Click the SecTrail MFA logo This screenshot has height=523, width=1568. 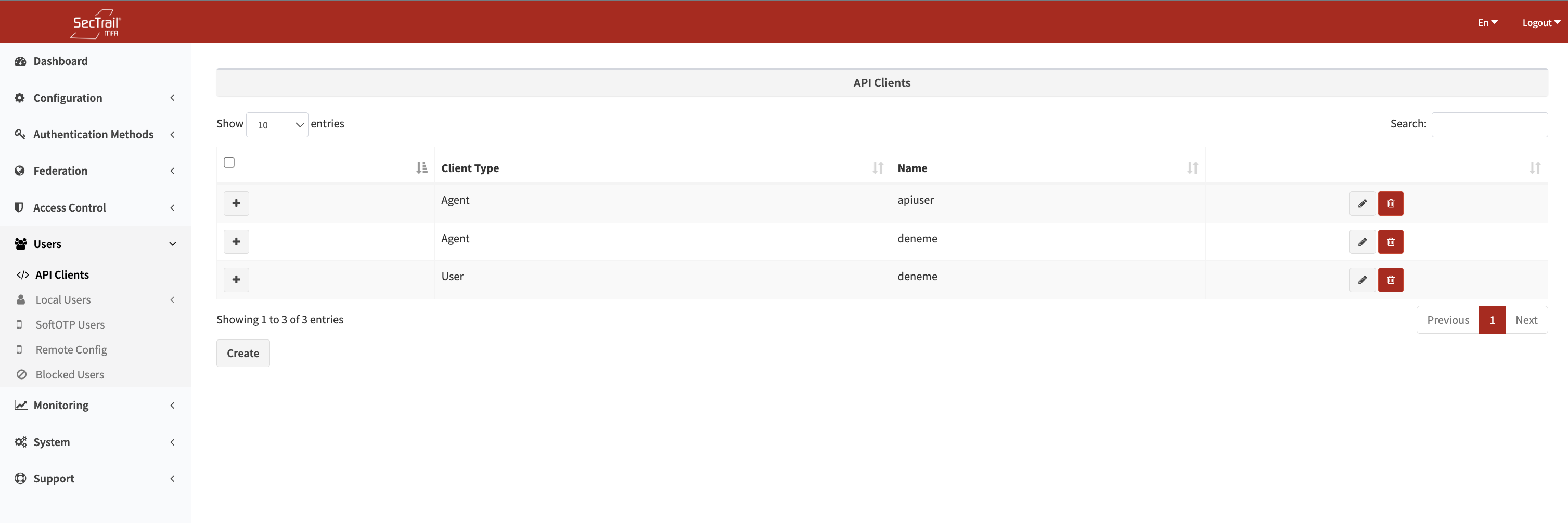tap(96, 23)
